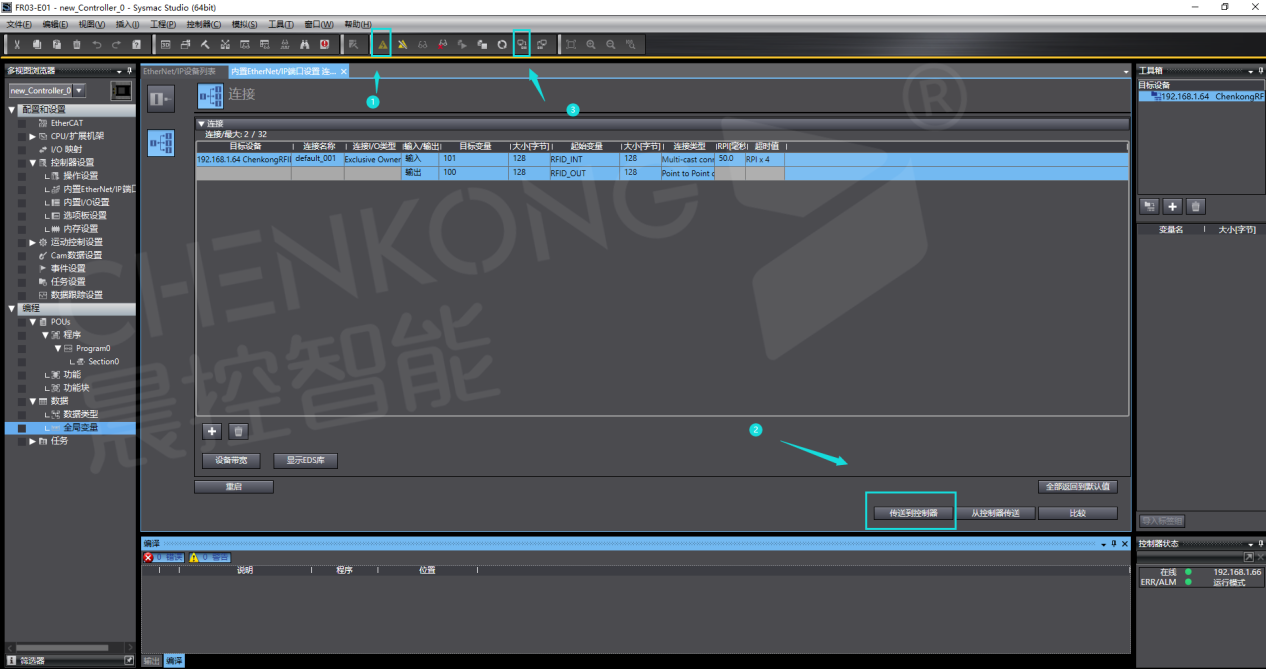Collapse the 控制器设置 tree node
The width and height of the screenshot is (1266, 669).
33,162
